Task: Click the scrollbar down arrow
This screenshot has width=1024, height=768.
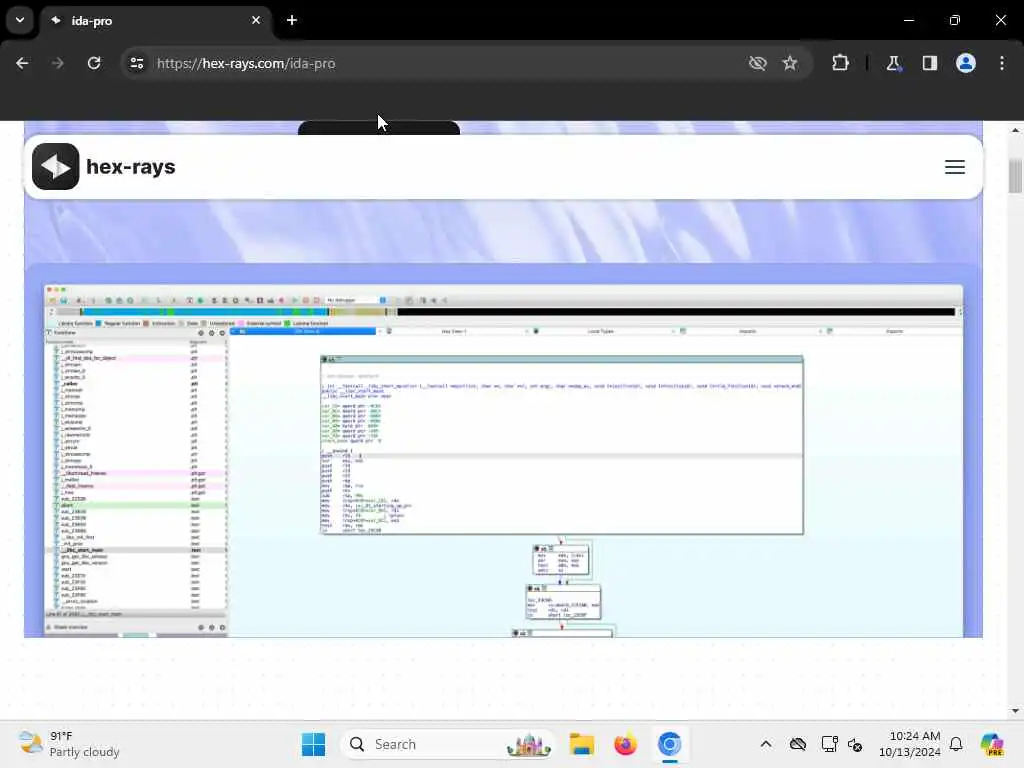Action: click(x=1015, y=711)
